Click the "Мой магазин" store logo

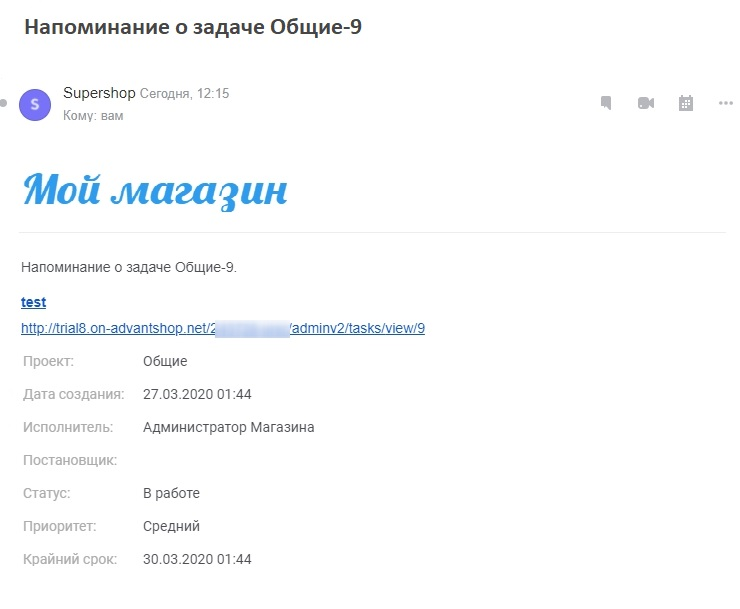[x=155, y=189]
